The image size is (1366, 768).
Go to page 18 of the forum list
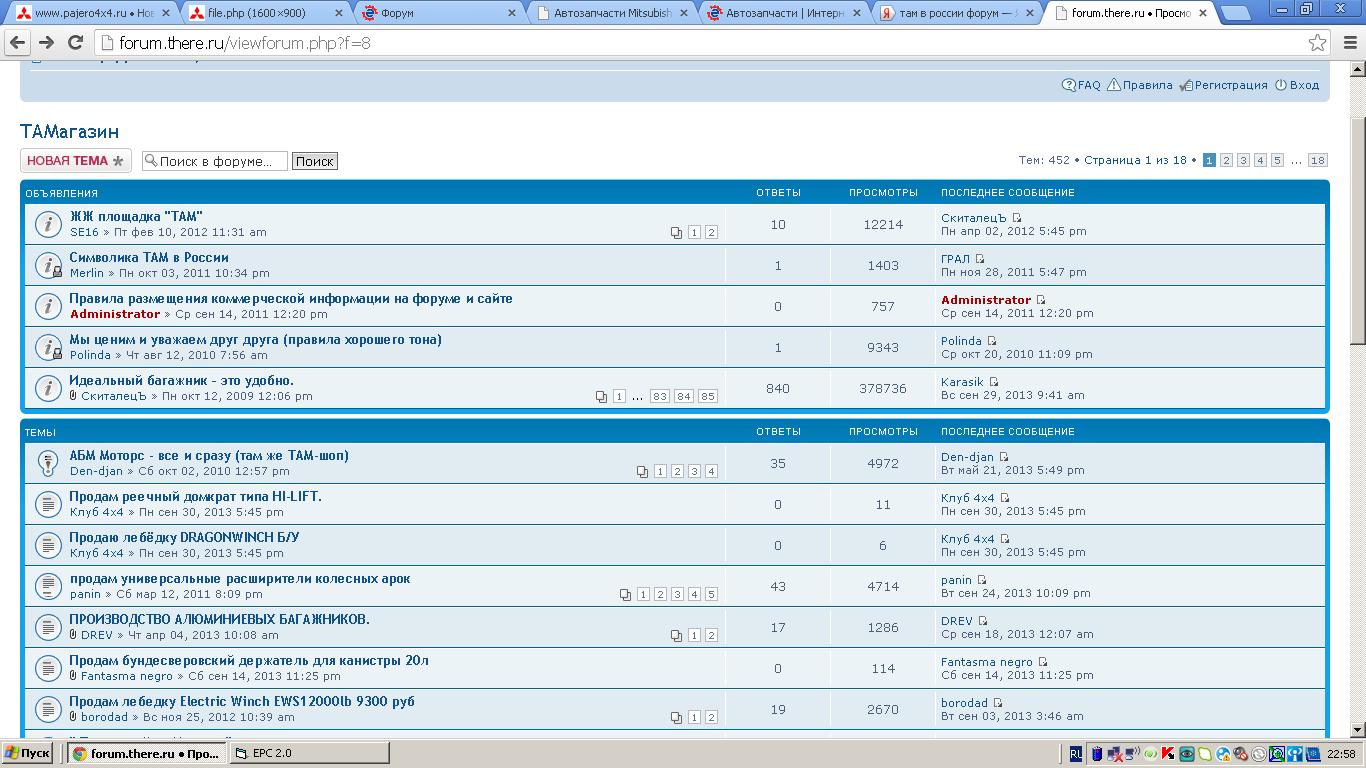point(1317,160)
